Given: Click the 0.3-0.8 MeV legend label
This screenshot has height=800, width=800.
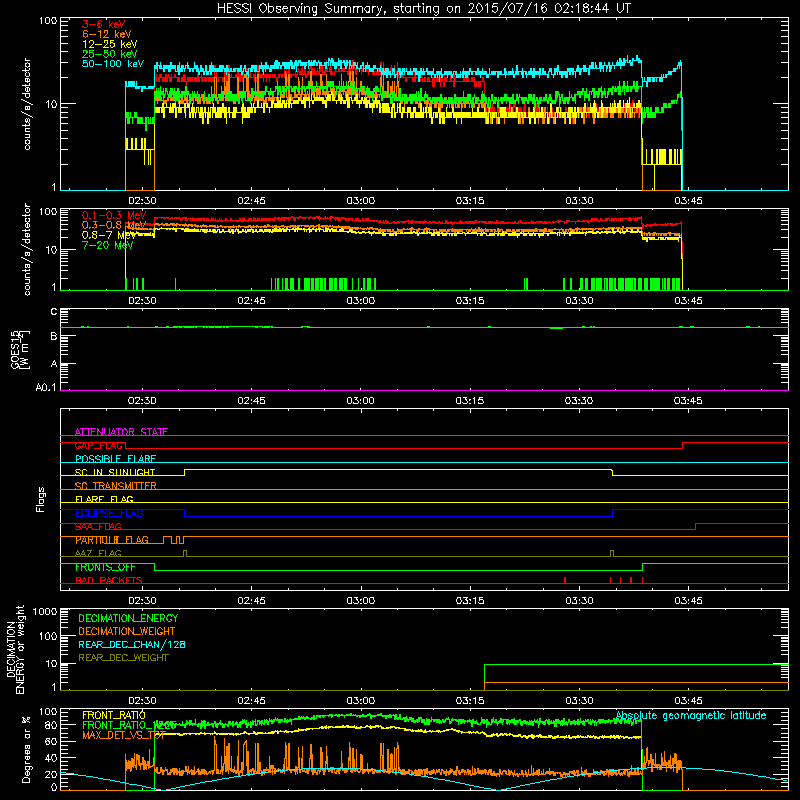Looking at the screenshot, I should pos(114,225).
